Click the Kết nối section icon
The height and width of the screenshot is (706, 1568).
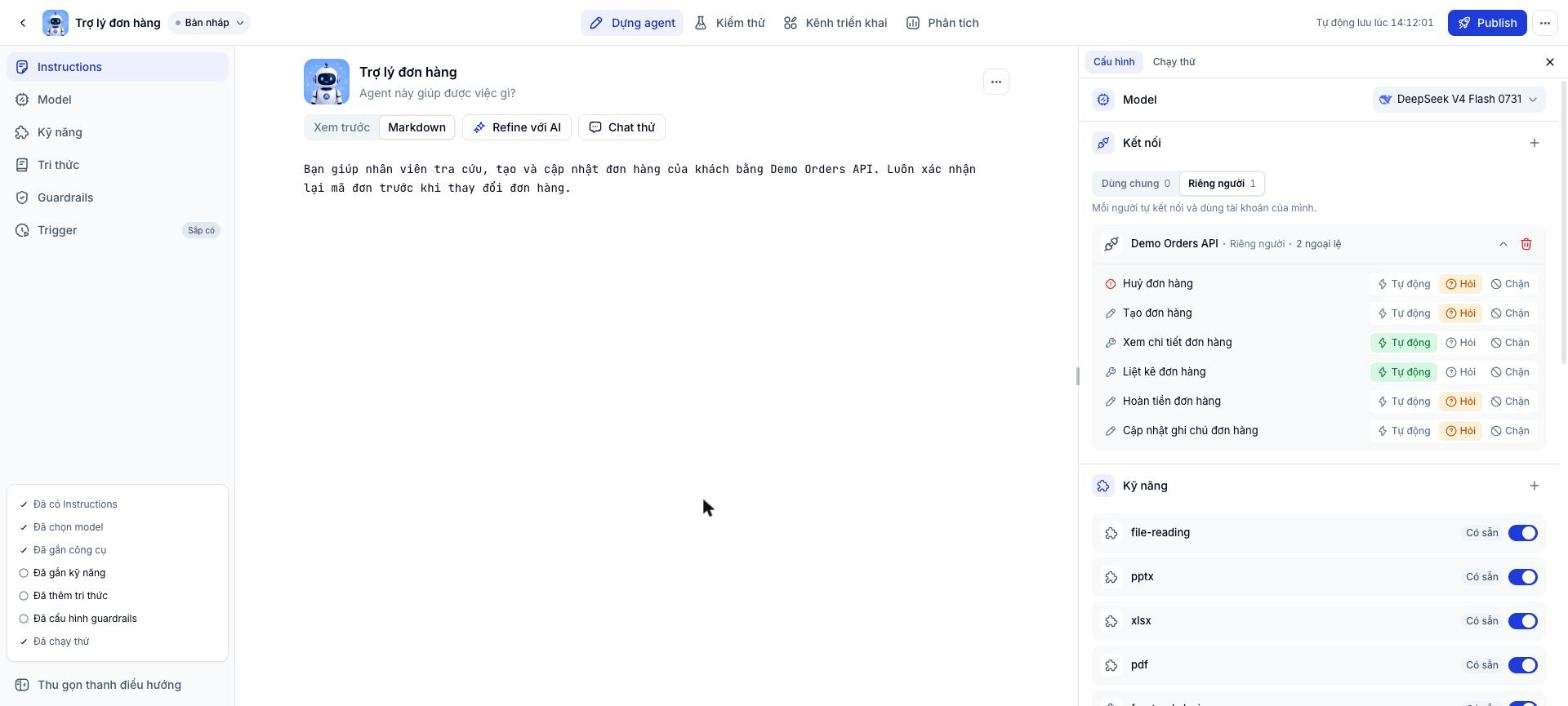point(1103,143)
